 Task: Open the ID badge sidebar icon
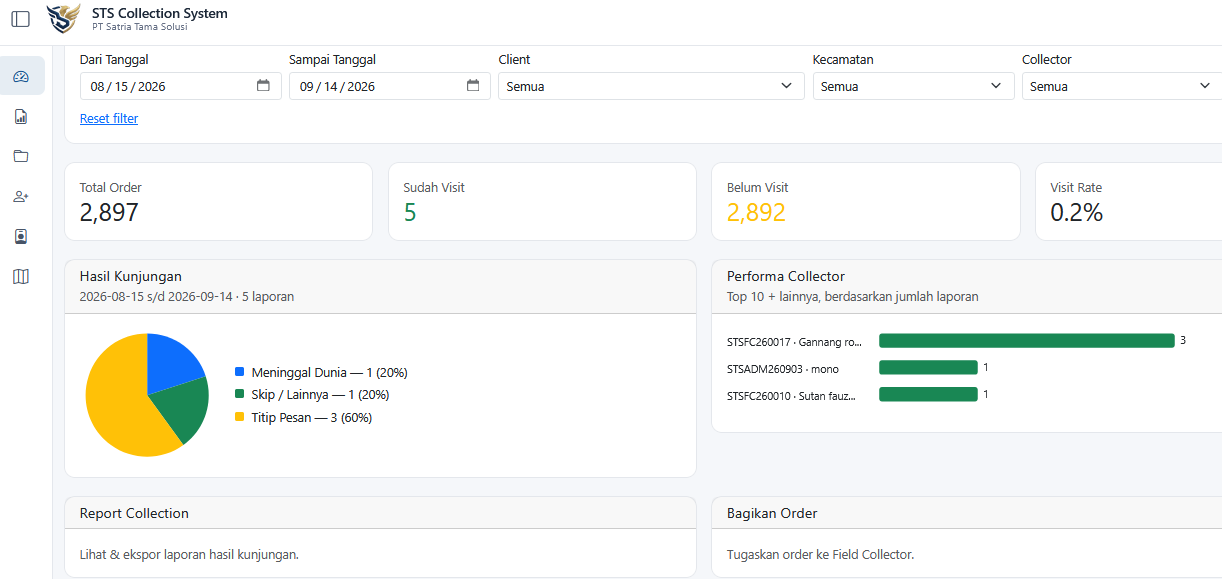tap(21, 237)
